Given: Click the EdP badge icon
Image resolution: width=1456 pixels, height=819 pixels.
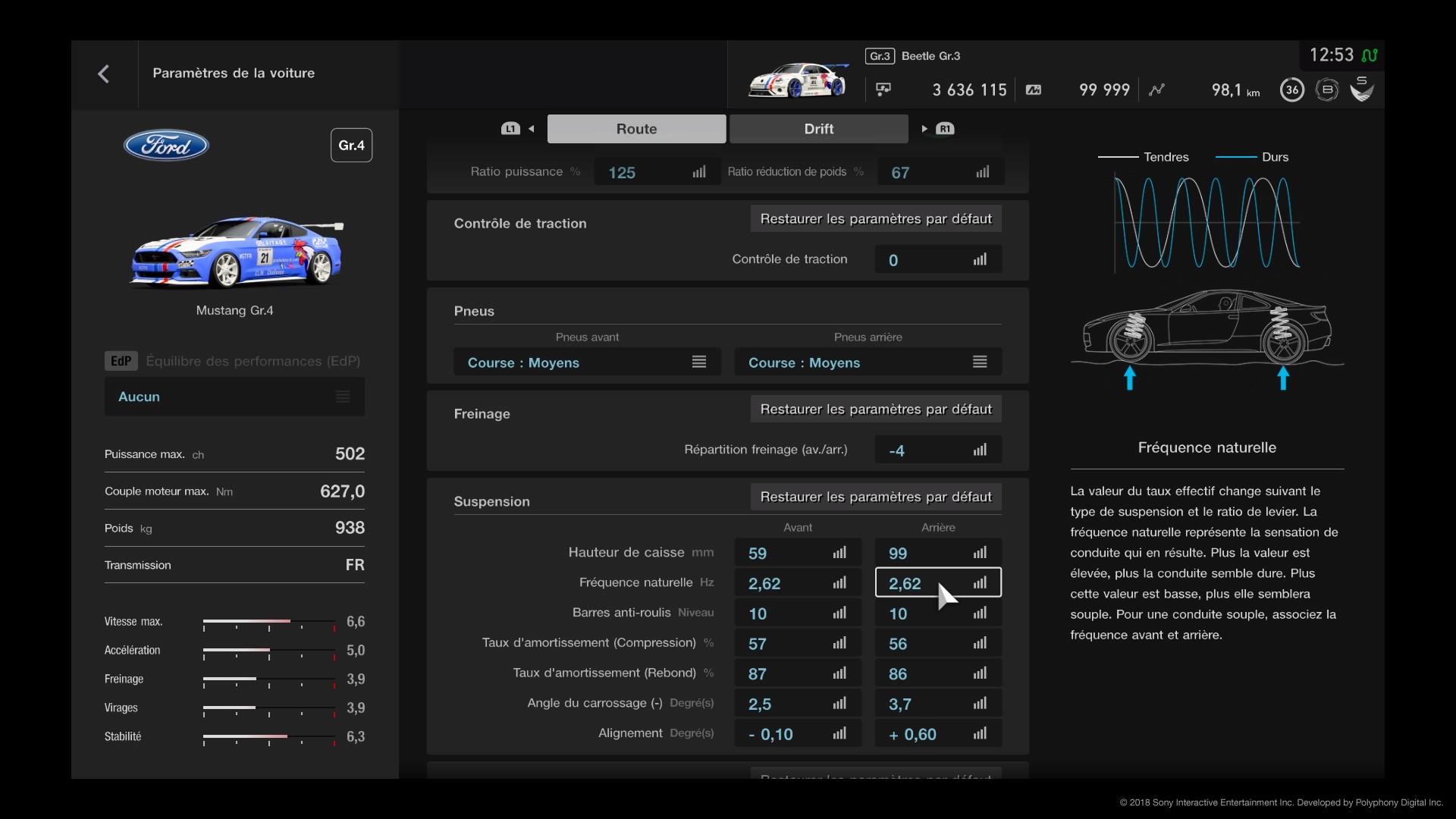Looking at the screenshot, I should [121, 361].
